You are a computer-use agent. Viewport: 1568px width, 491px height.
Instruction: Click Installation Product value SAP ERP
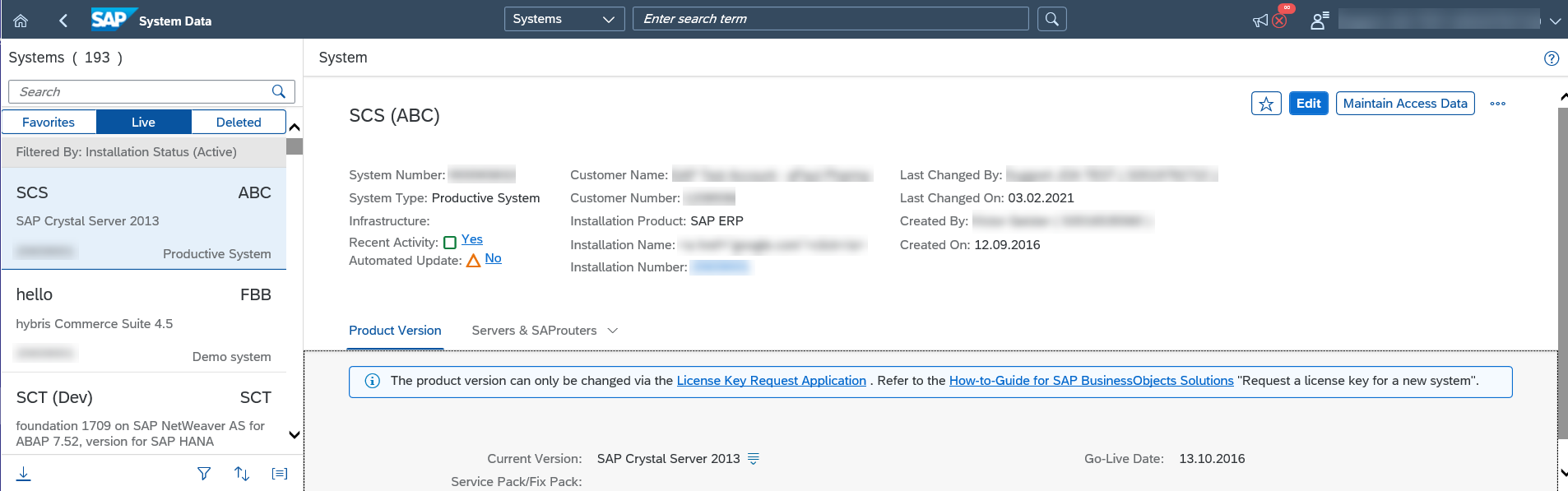717,221
